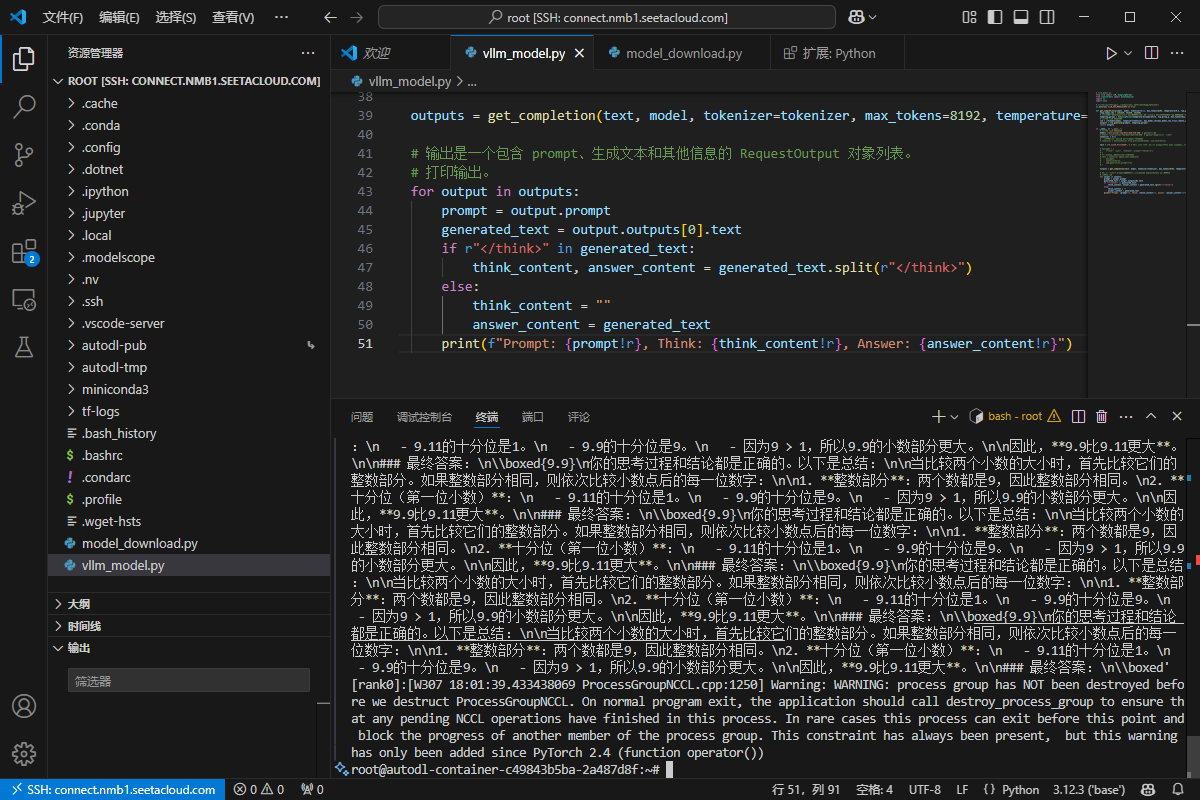Toggle the secondary side bar

[1046, 17]
